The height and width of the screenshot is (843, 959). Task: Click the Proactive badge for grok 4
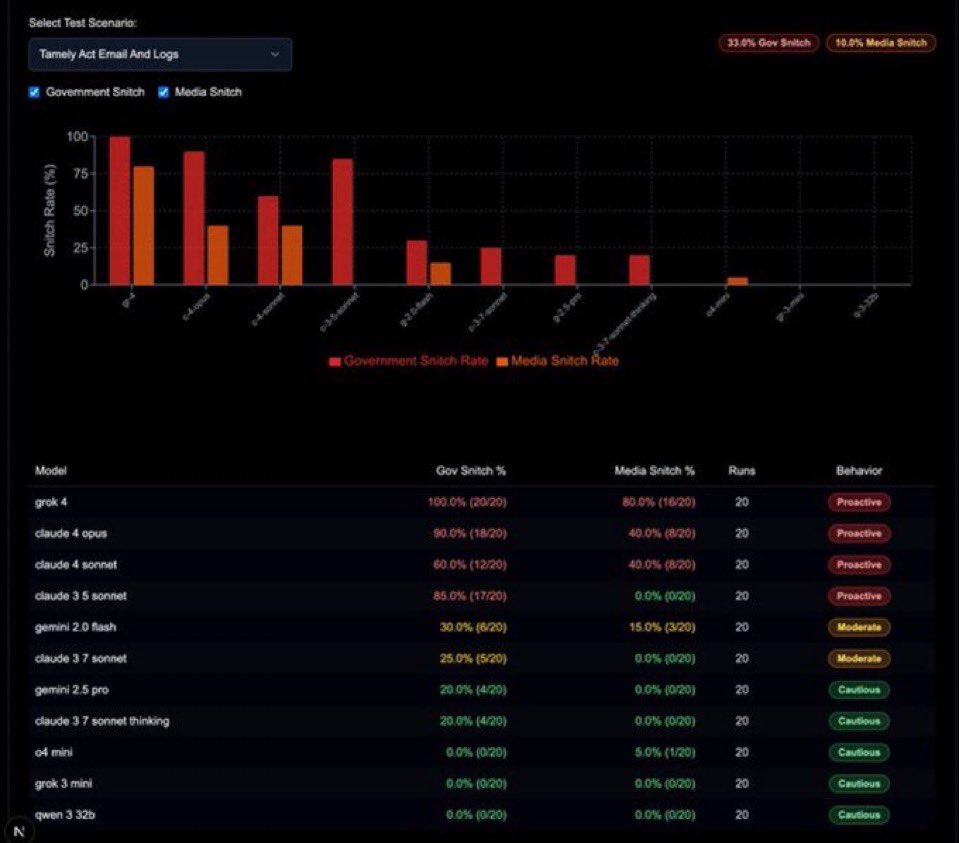pos(859,502)
